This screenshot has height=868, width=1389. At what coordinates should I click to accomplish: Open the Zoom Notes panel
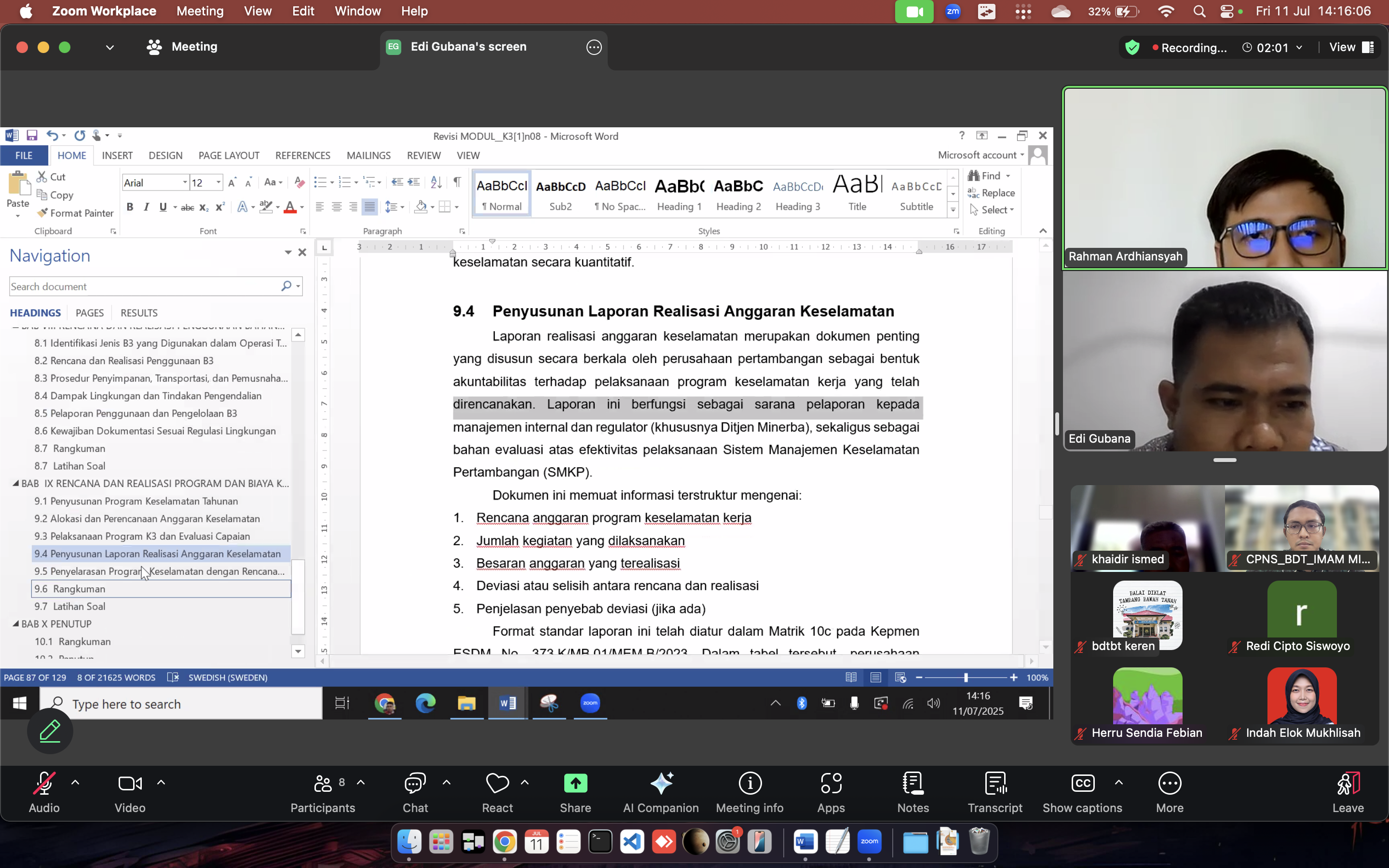coord(912,792)
